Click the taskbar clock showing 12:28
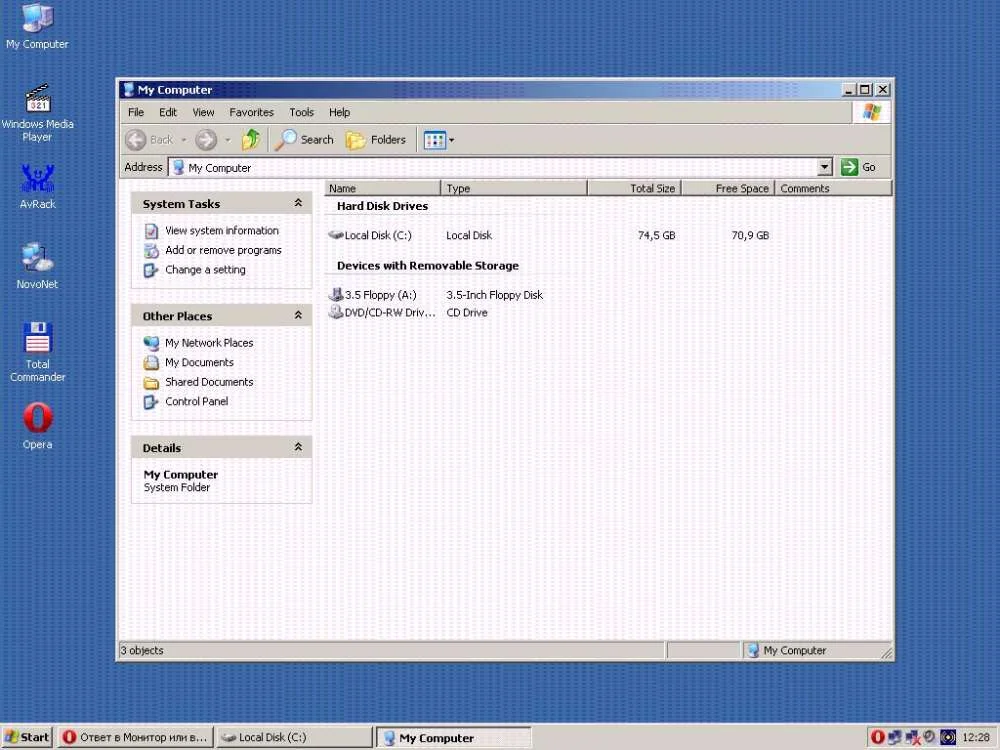The image size is (1000, 750). pyautogui.click(x=976, y=737)
